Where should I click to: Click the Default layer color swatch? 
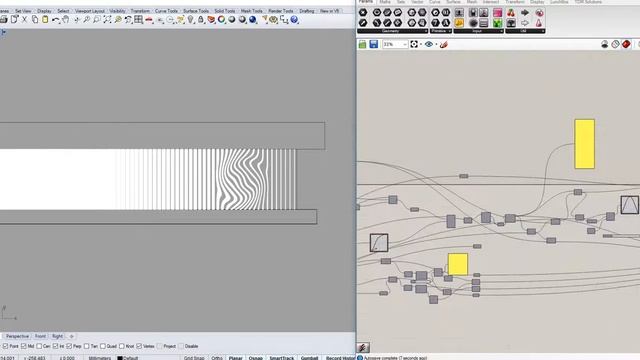[120, 358]
